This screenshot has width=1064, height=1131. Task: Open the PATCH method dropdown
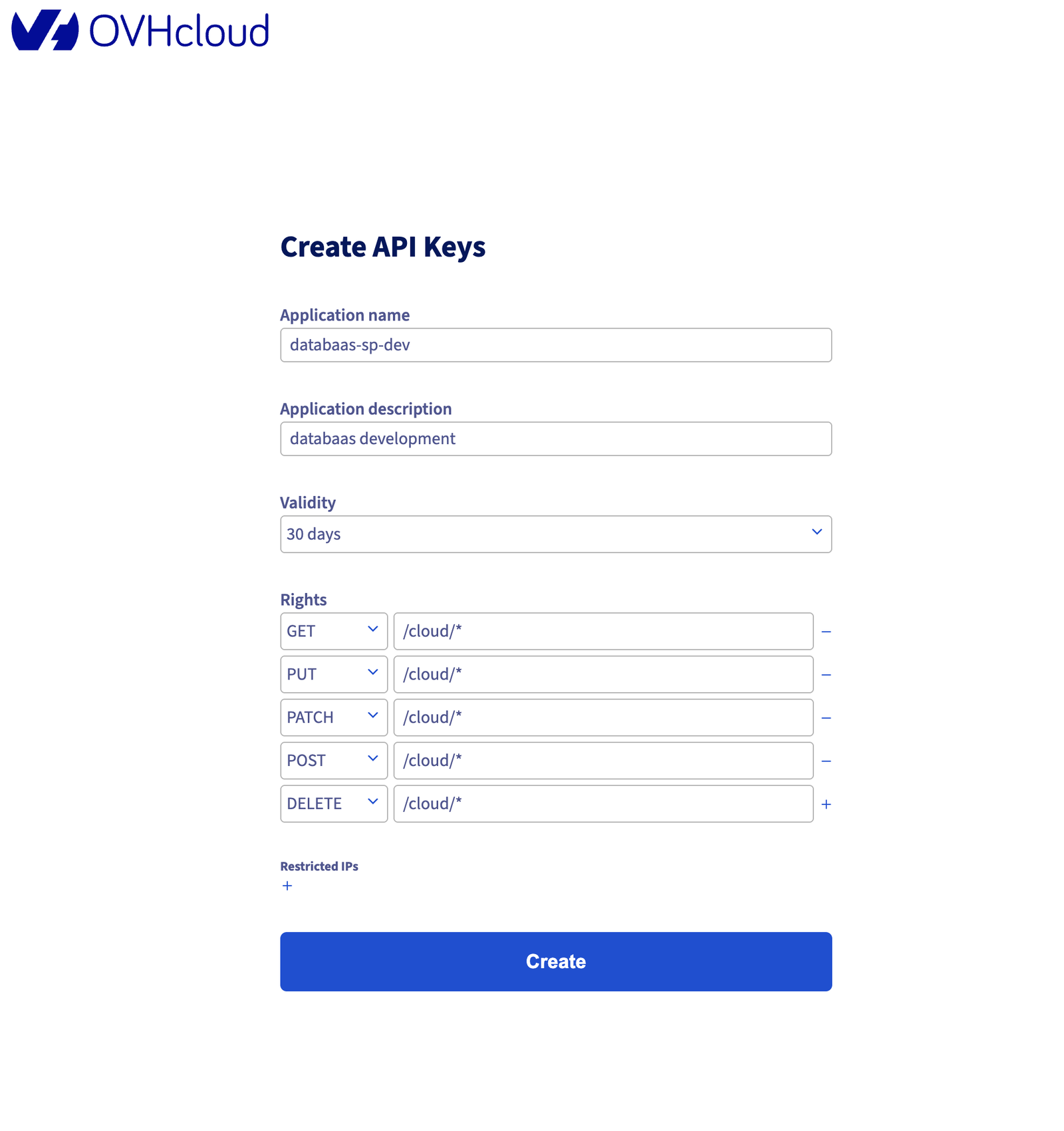pos(334,717)
